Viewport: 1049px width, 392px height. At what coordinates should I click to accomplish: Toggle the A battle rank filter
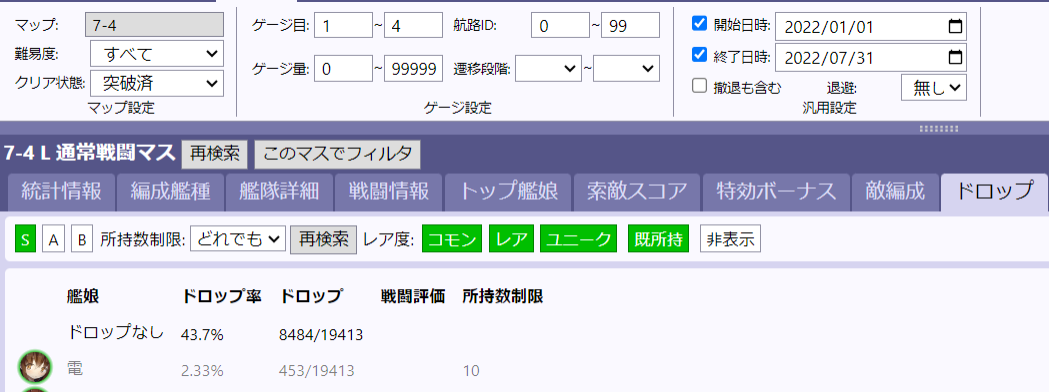tap(54, 239)
